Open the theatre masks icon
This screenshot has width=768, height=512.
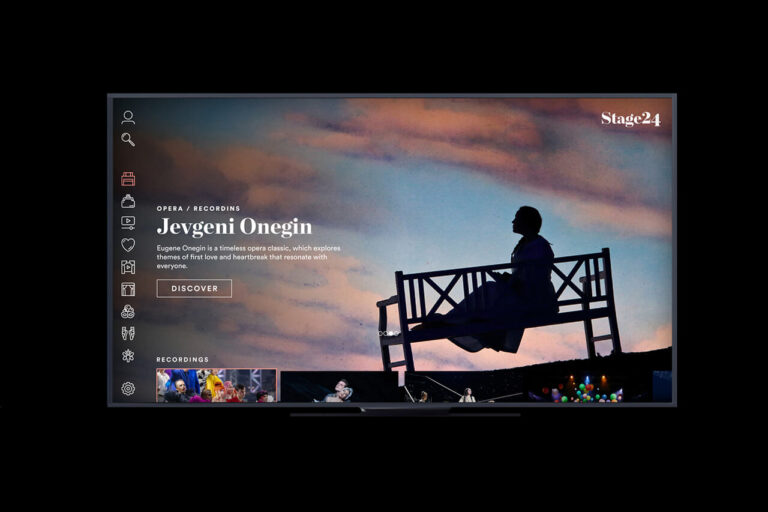click(128, 311)
